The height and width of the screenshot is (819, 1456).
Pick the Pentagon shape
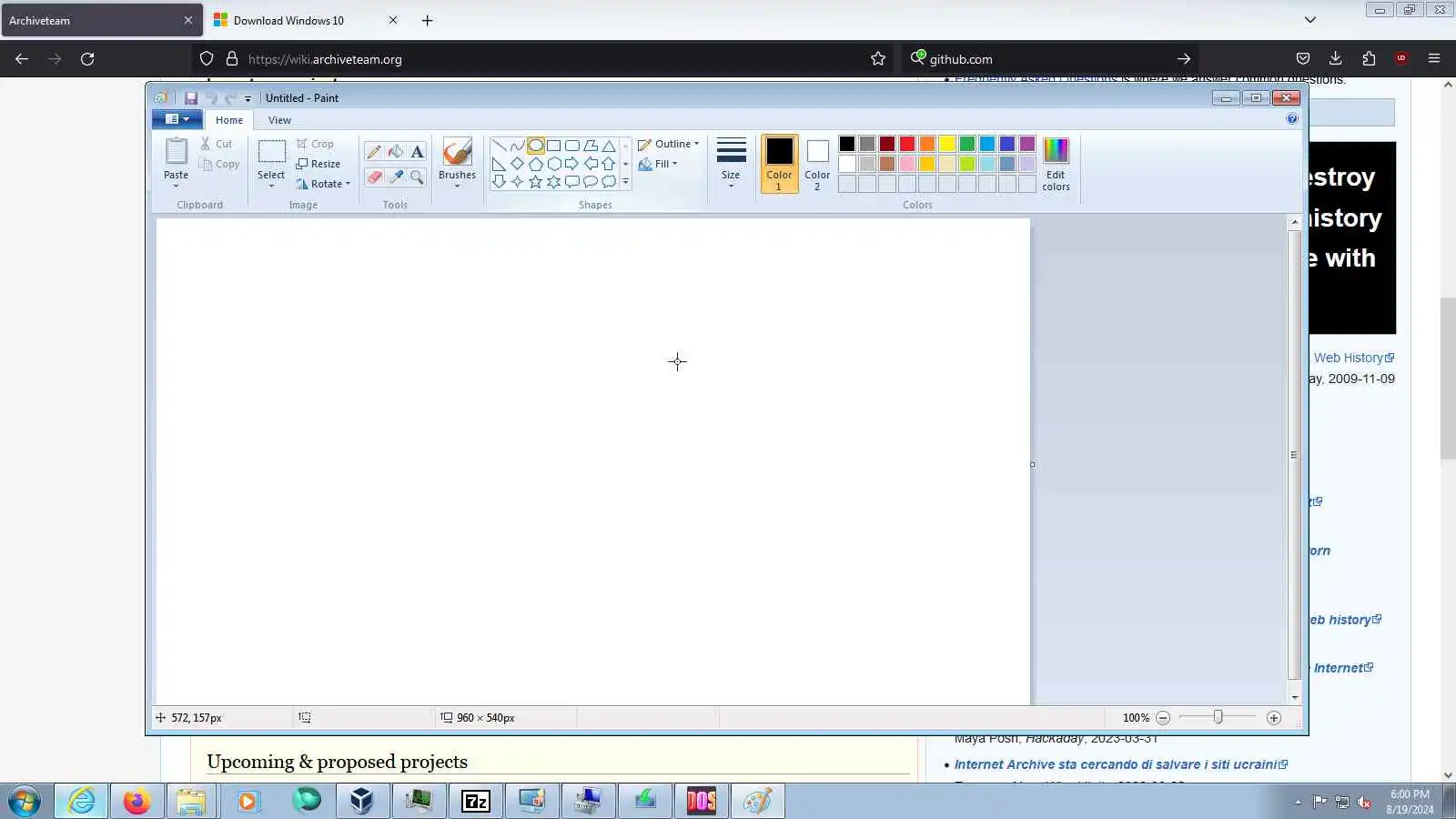535,164
